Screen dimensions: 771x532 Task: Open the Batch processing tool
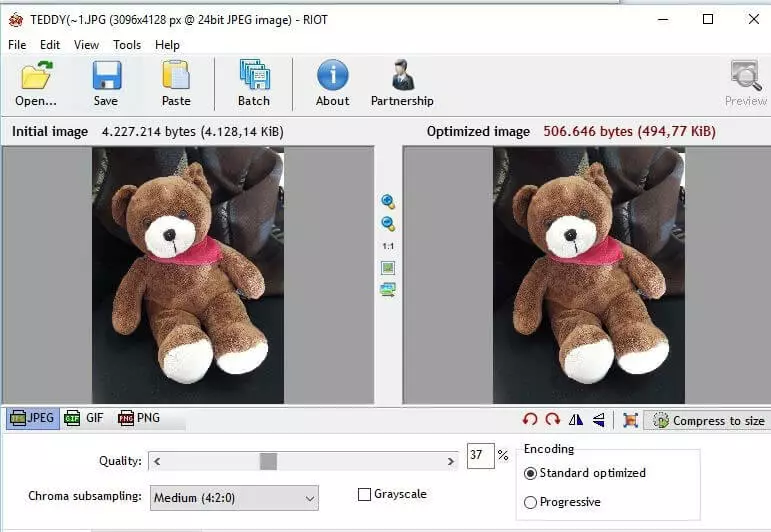[254, 84]
